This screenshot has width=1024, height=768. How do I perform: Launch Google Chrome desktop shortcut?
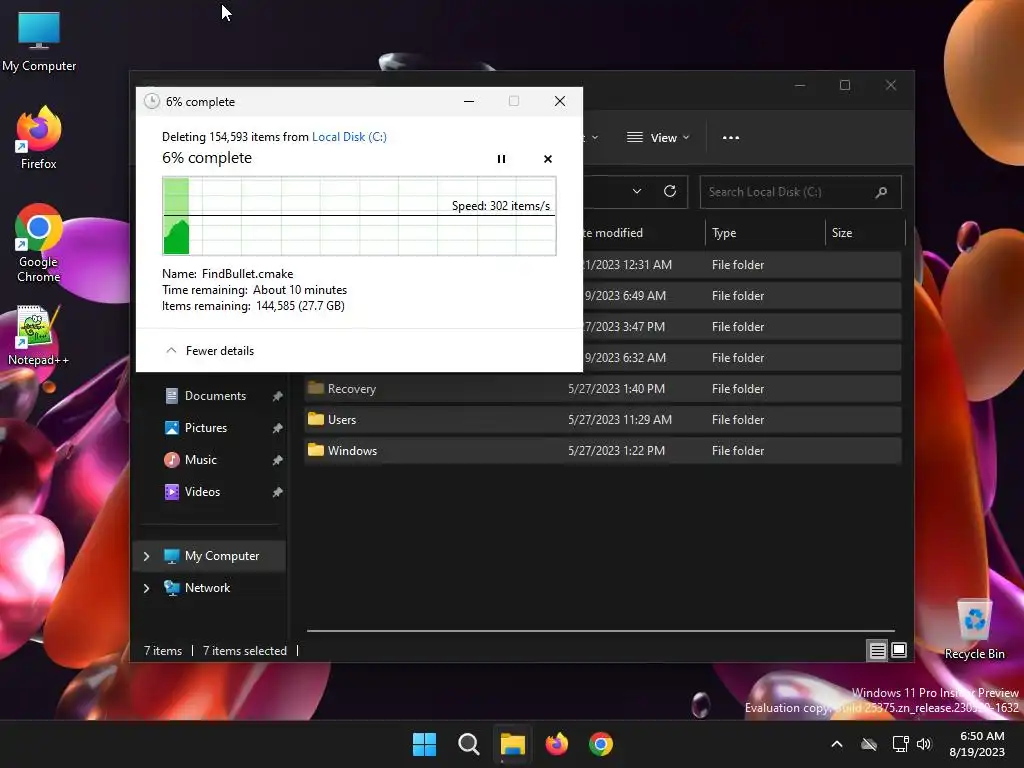tap(39, 243)
